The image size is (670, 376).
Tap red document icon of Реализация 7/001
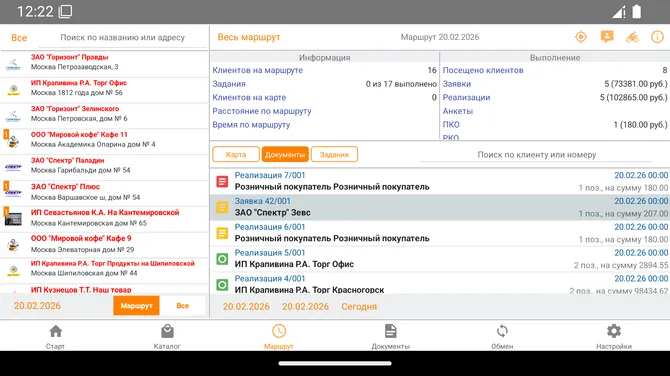coord(222,182)
